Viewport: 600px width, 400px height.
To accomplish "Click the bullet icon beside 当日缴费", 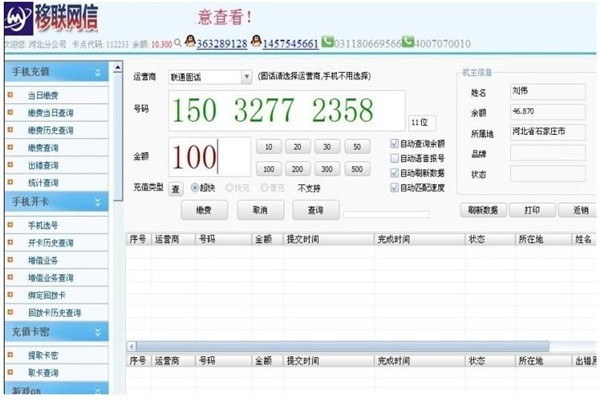I will click(x=10, y=95).
